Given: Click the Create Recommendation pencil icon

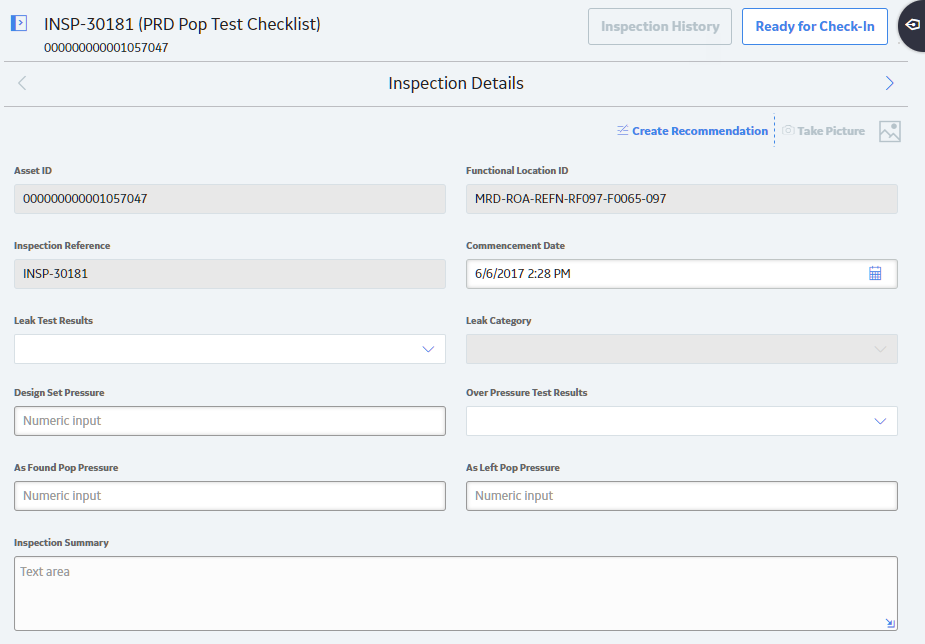Looking at the screenshot, I should (x=622, y=130).
